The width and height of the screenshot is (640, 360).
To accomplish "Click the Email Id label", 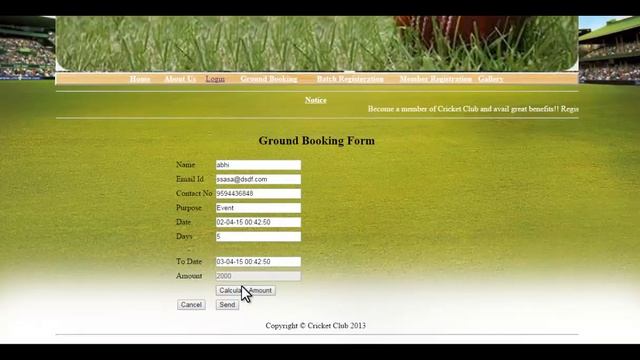I will pyautogui.click(x=190, y=179).
